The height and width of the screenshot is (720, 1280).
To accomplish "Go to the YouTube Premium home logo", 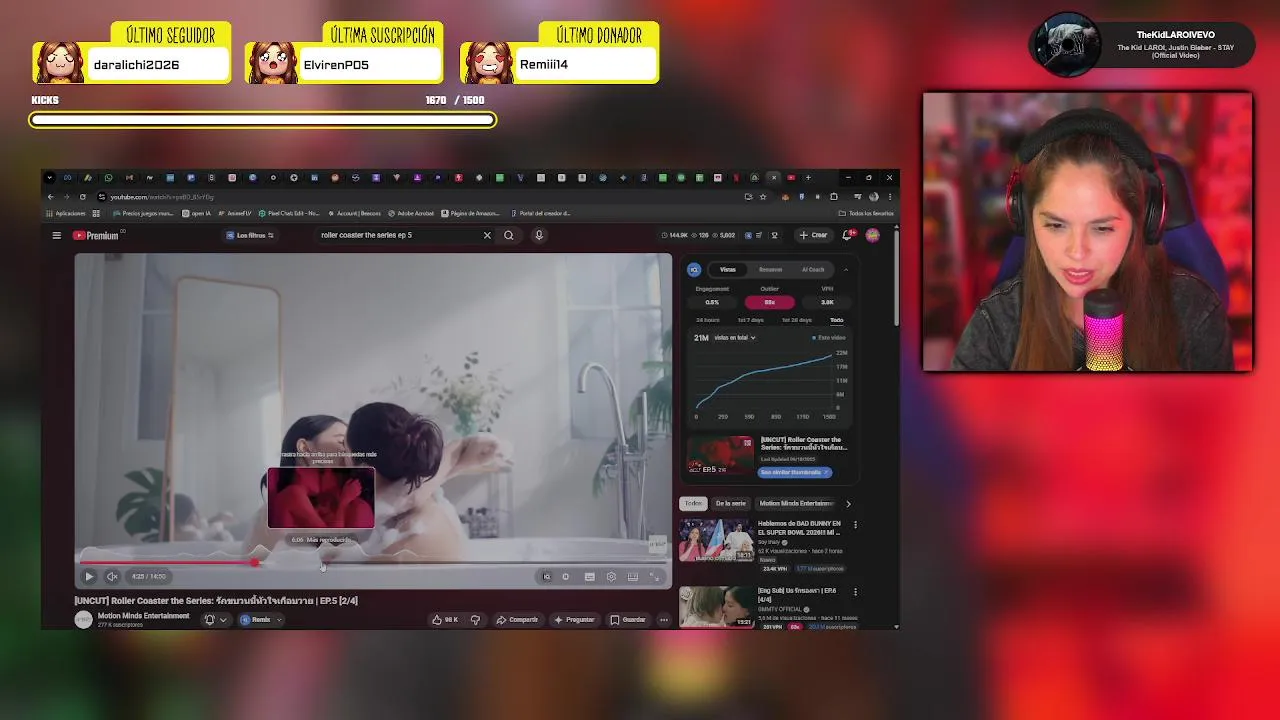I will click(x=96, y=235).
